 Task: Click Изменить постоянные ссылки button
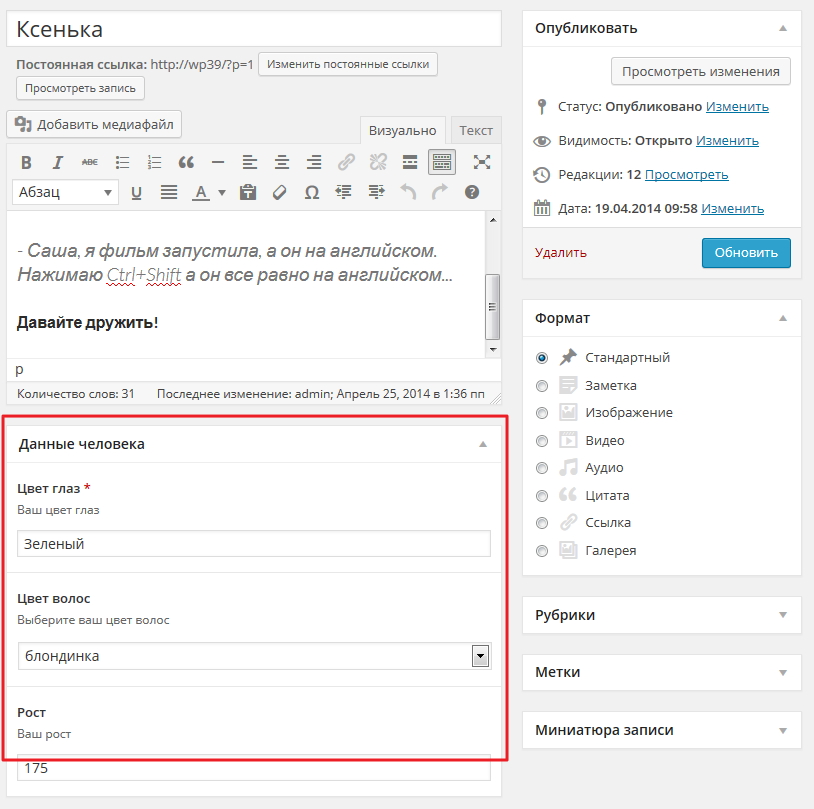[x=348, y=64]
